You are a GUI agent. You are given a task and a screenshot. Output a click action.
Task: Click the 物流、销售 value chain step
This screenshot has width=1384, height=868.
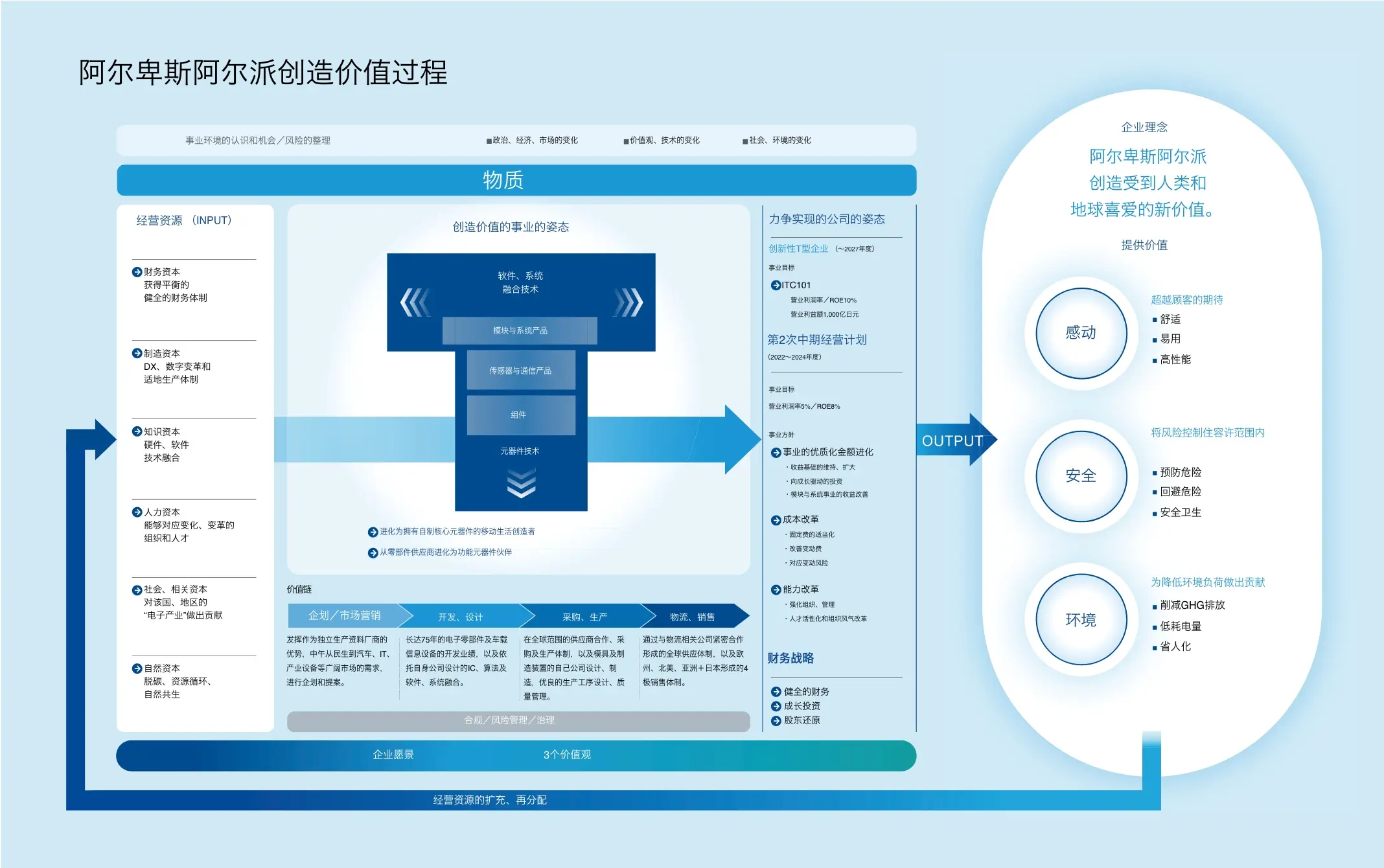(x=696, y=616)
